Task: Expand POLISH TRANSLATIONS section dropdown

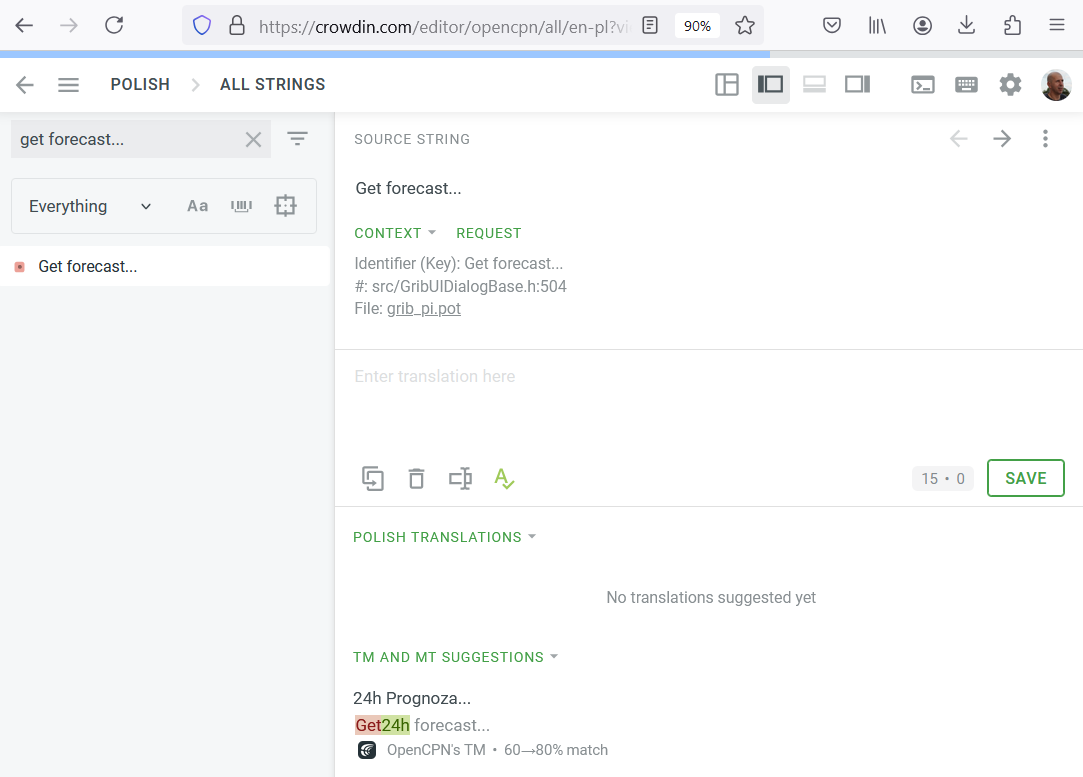Action: [445, 537]
